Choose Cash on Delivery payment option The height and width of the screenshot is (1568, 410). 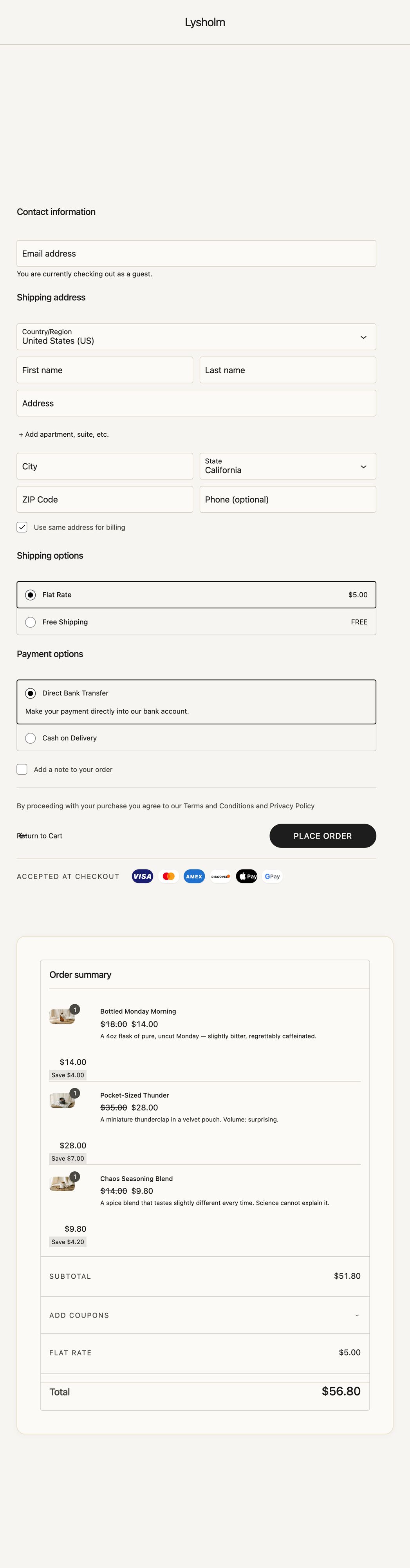31,739
